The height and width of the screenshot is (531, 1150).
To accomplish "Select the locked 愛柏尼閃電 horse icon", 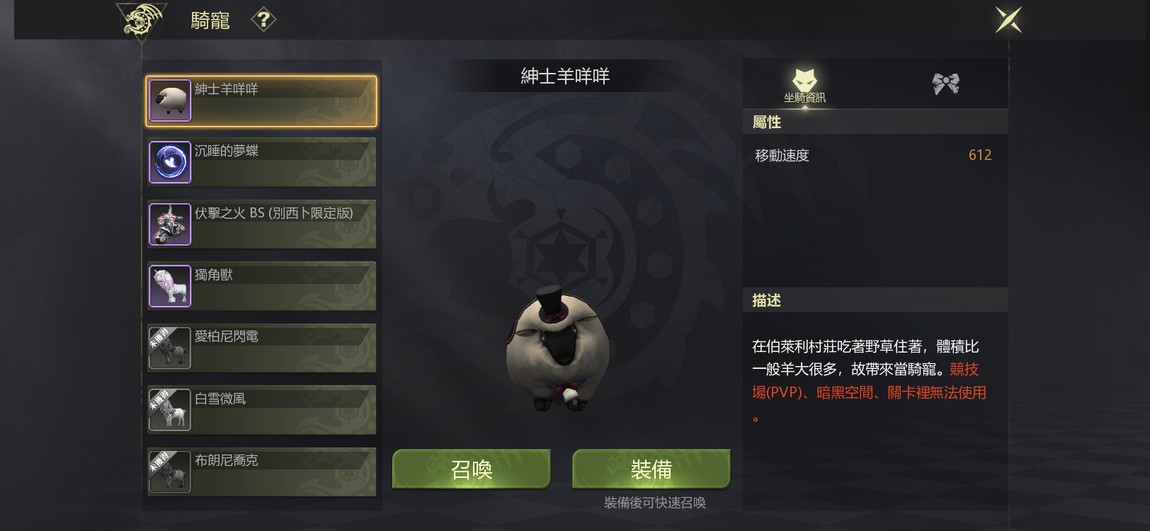I will (170, 348).
